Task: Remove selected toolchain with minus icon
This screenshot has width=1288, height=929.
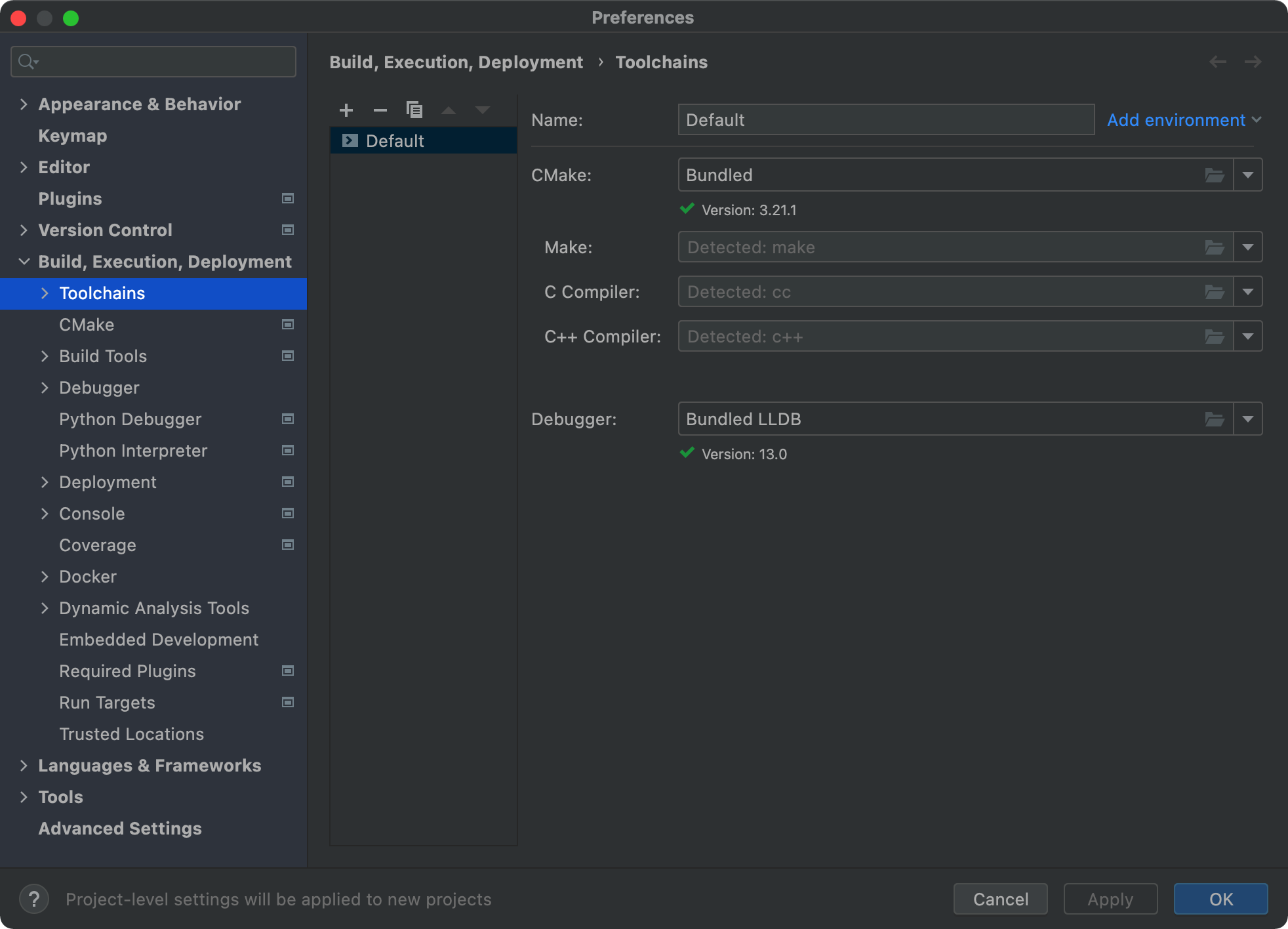Action: [x=380, y=110]
